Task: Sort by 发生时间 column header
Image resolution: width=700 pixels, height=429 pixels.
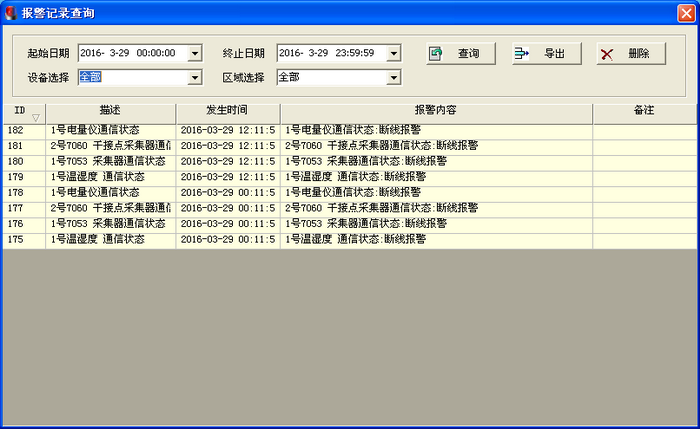Action: pyautogui.click(x=227, y=110)
